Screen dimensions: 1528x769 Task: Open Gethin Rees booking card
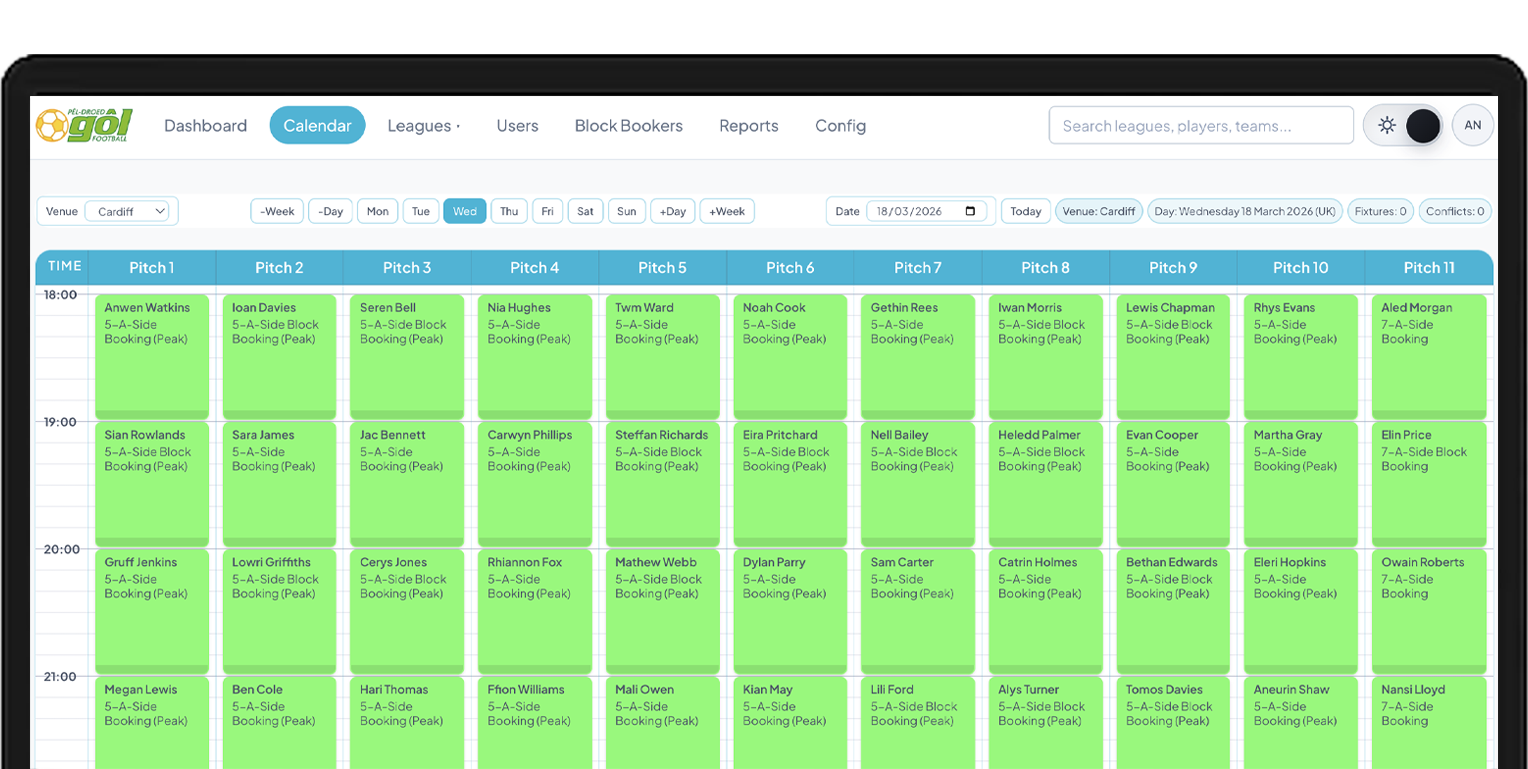(x=918, y=356)
